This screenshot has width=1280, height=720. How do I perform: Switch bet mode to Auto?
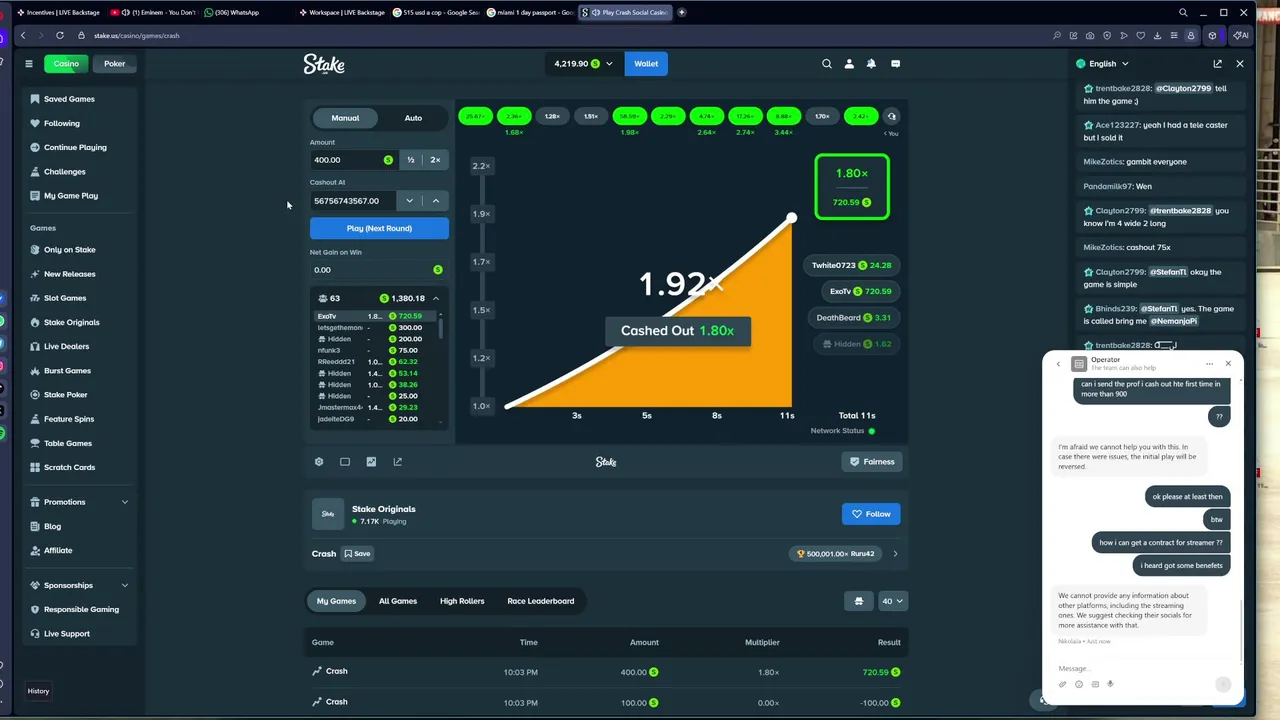click(x=413, y=118)
